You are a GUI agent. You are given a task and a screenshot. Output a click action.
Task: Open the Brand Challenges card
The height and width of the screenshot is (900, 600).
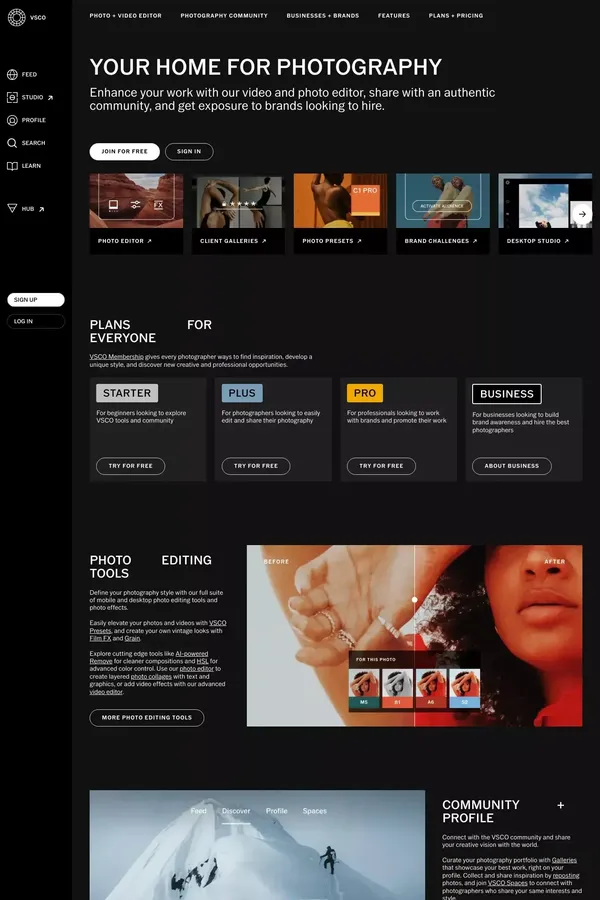coord(443,214)
